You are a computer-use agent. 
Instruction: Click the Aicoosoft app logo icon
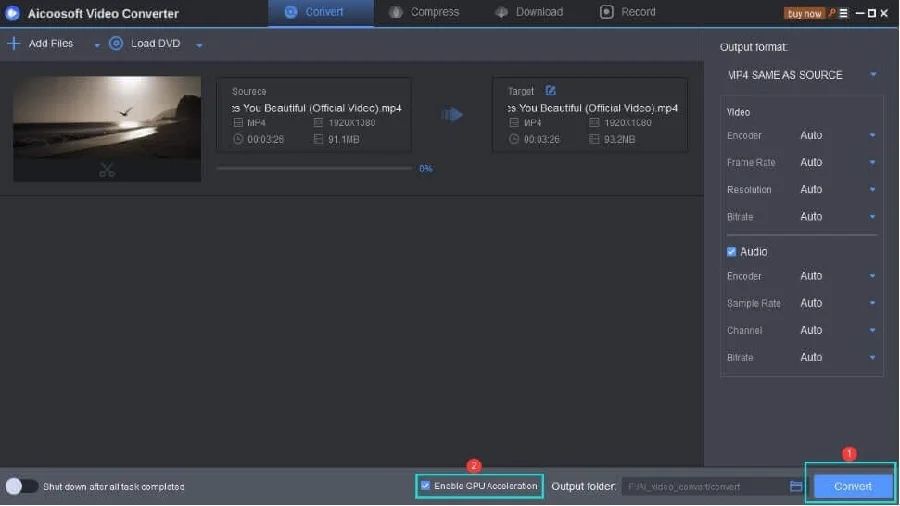click(x=13, y=13)
